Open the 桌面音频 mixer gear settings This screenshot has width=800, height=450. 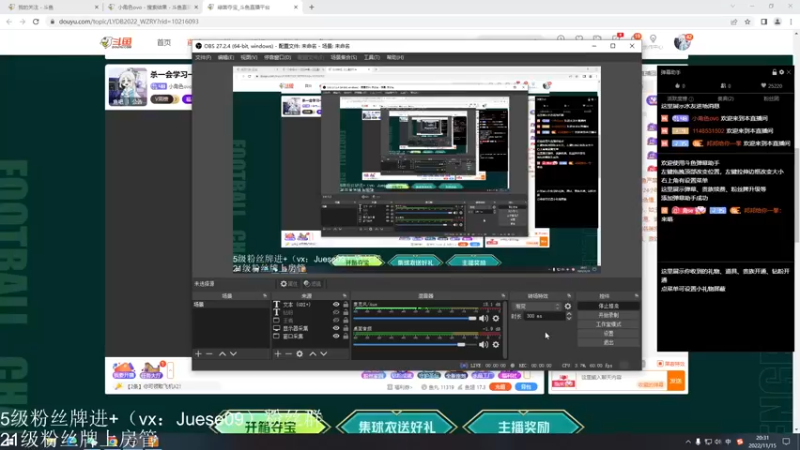tap(495, 345)
